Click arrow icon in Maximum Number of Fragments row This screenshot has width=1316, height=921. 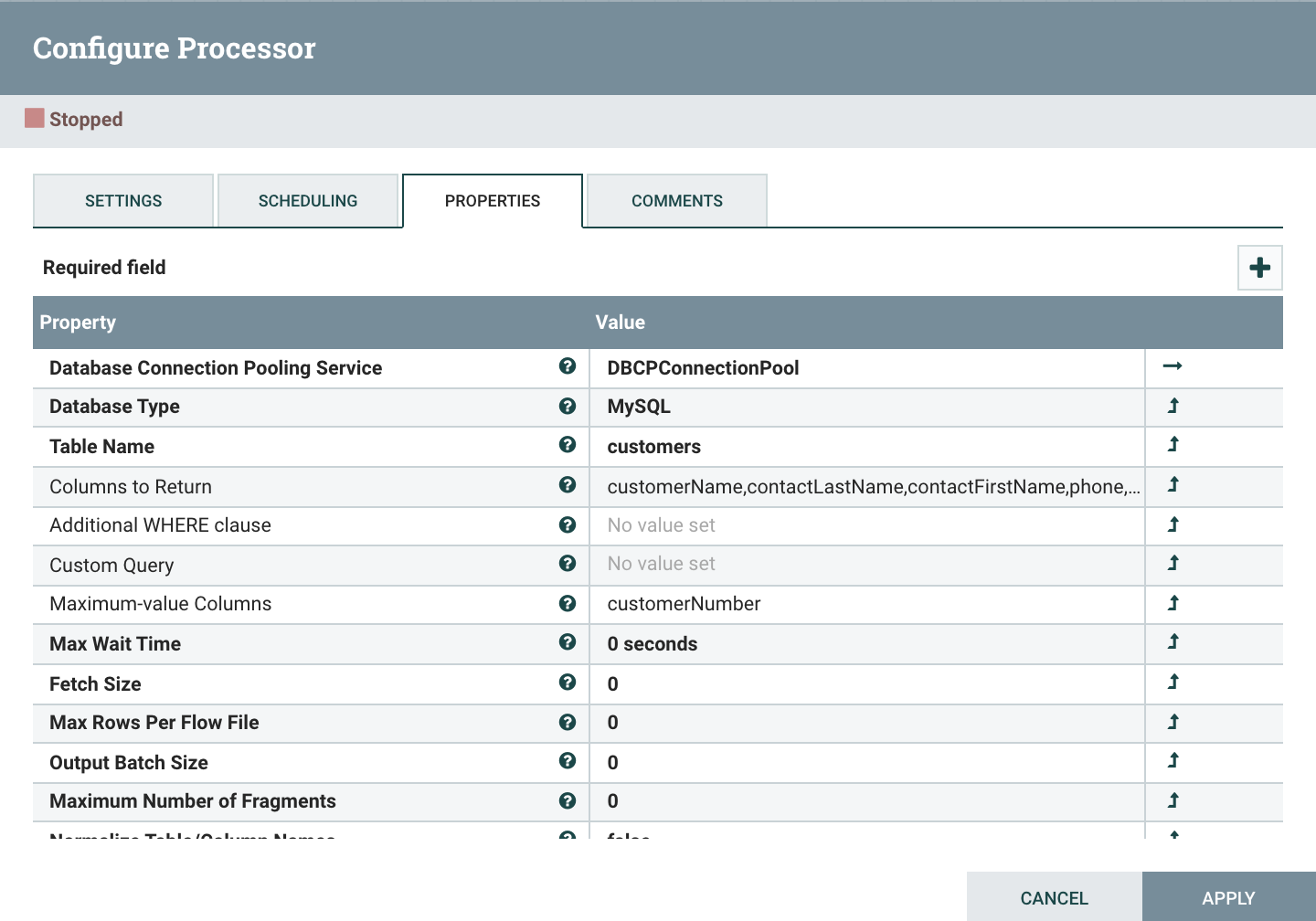(1173, 800)
